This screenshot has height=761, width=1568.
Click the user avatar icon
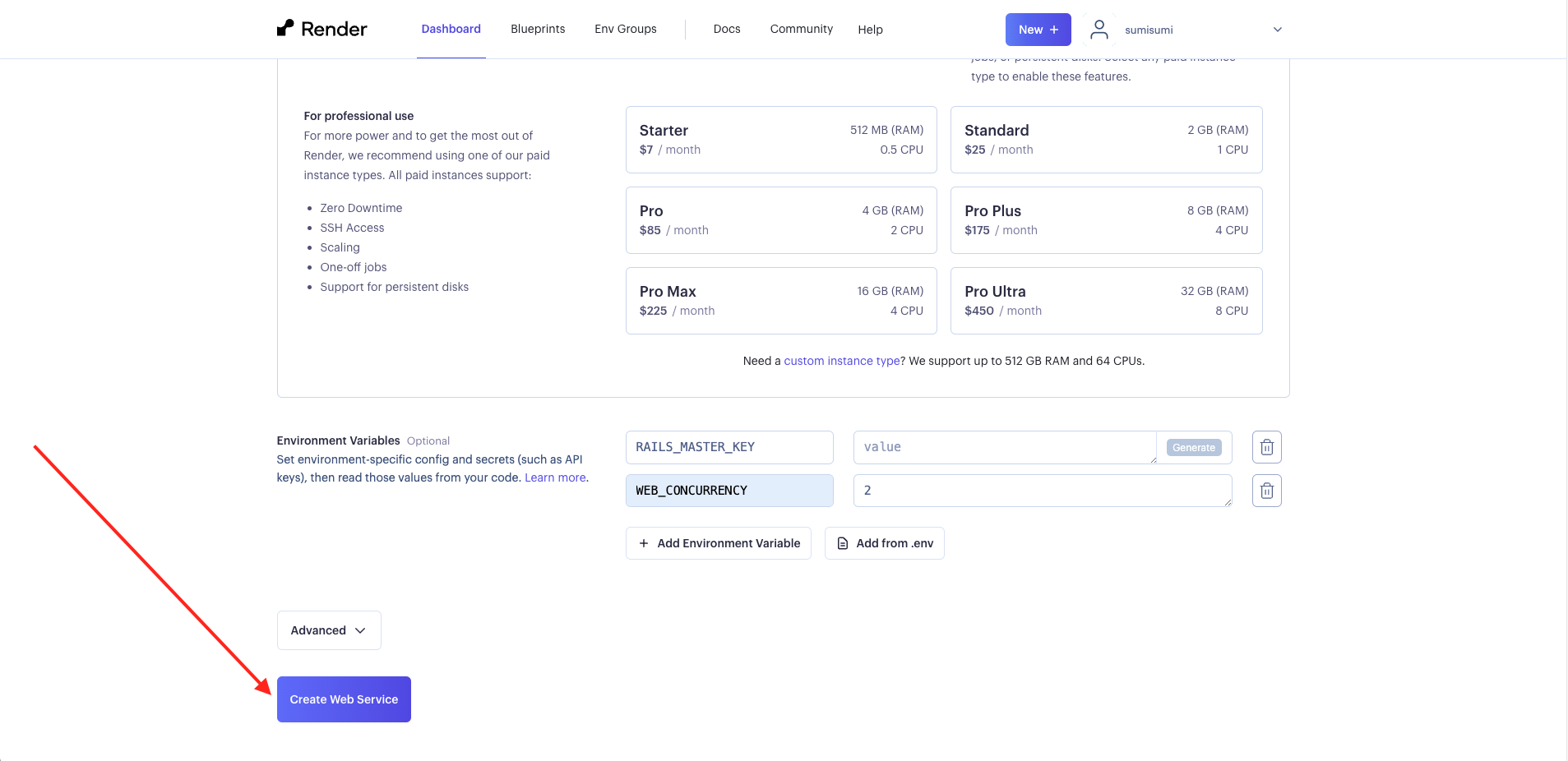(1099, 30)
